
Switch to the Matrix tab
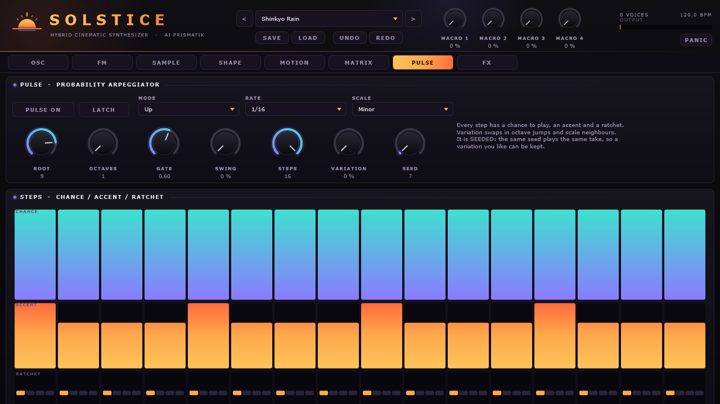tap(359, 62)
